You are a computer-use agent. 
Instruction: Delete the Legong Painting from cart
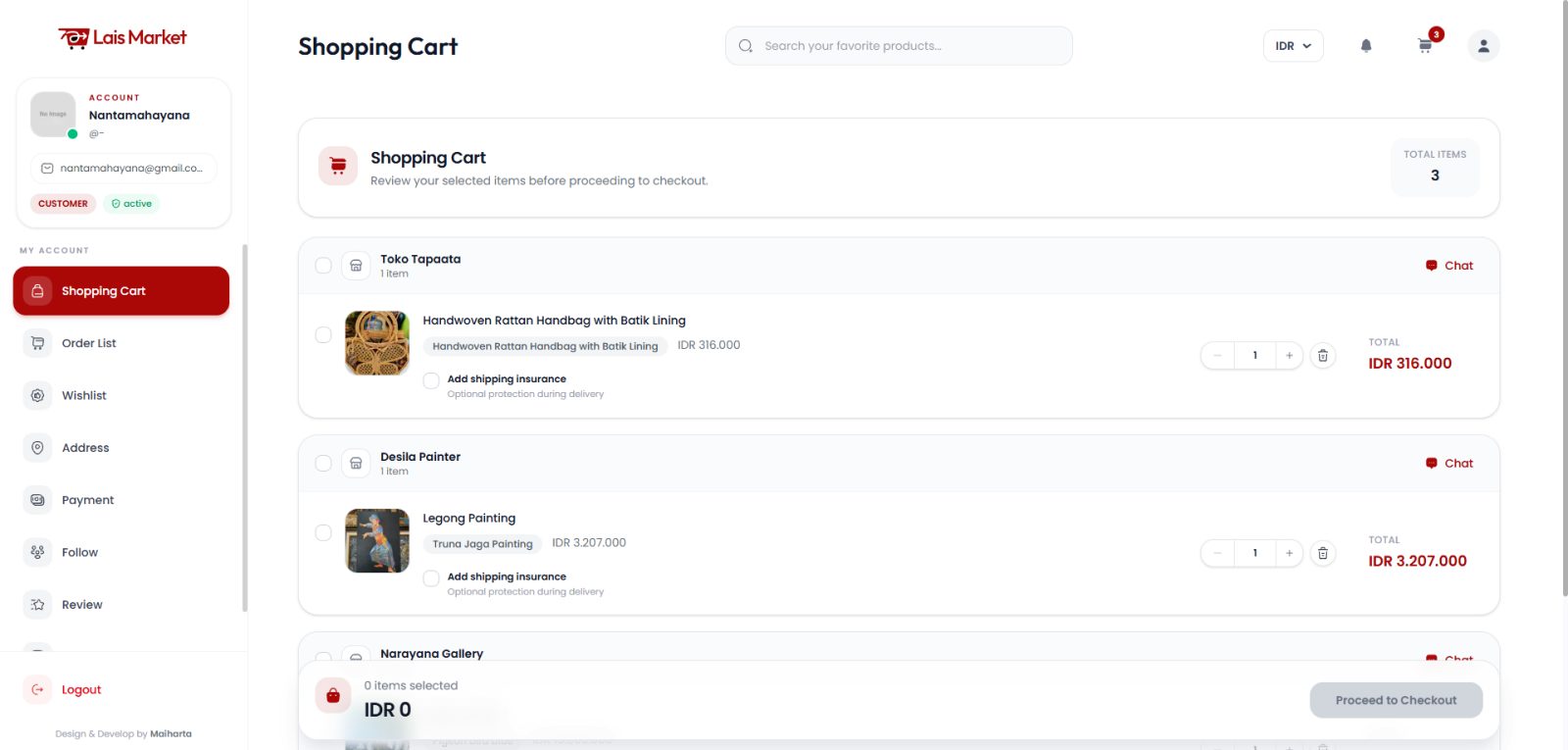1323,553
